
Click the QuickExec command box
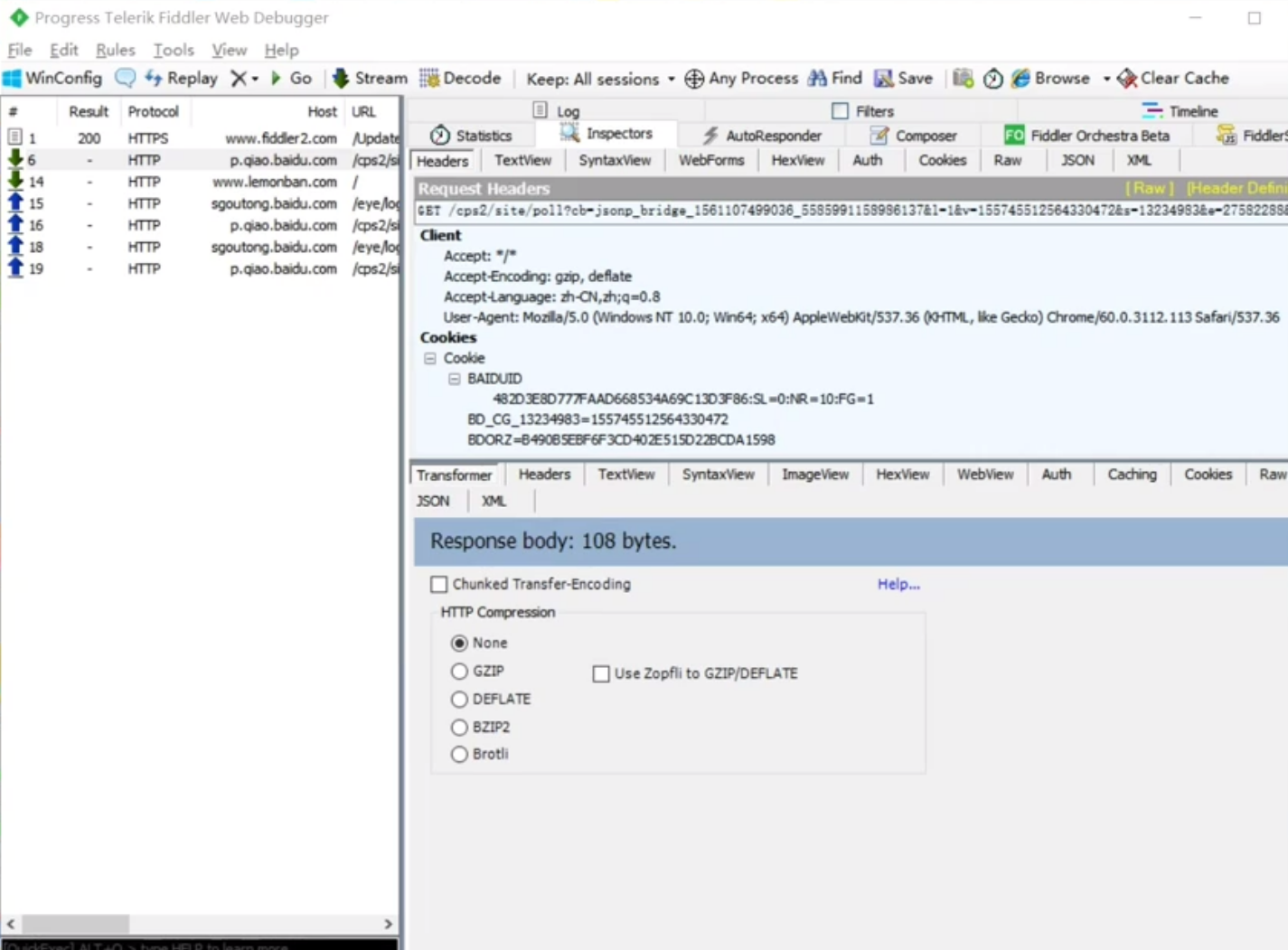click(x=199, y=945)
